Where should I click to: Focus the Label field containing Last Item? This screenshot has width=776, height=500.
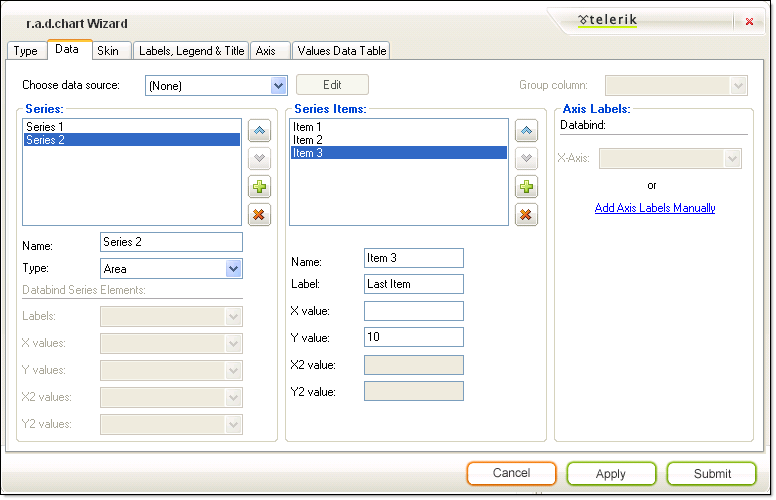(x=414, y=284)
